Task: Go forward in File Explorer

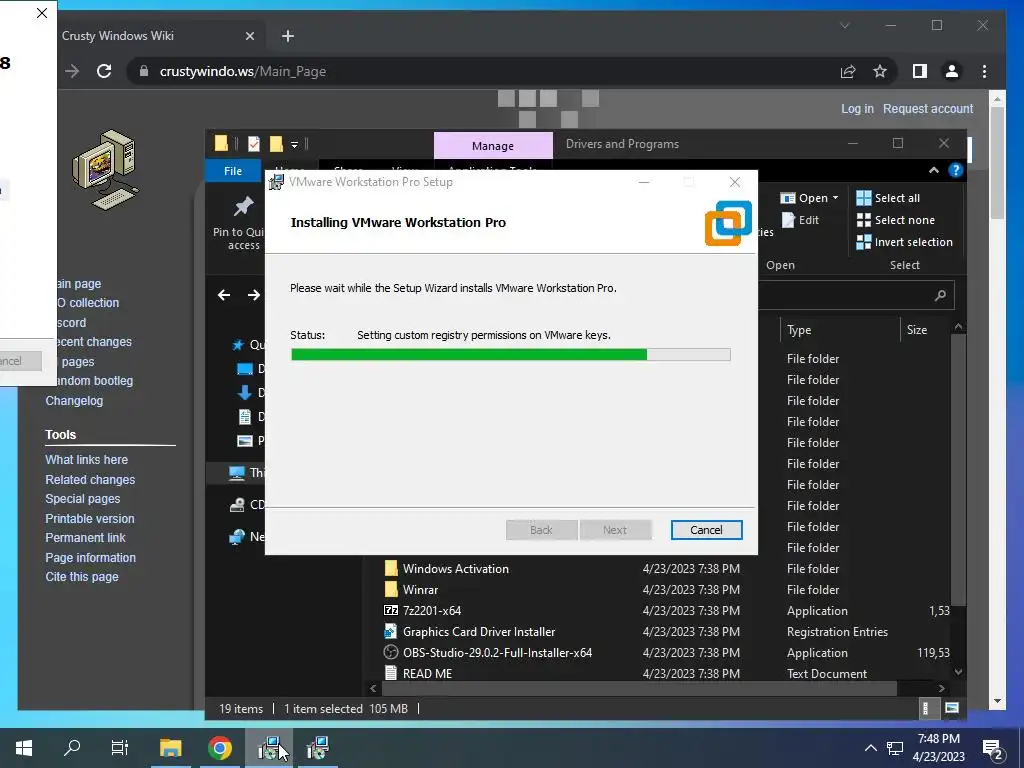Action: pyautogui.click(x=254, y=295)
